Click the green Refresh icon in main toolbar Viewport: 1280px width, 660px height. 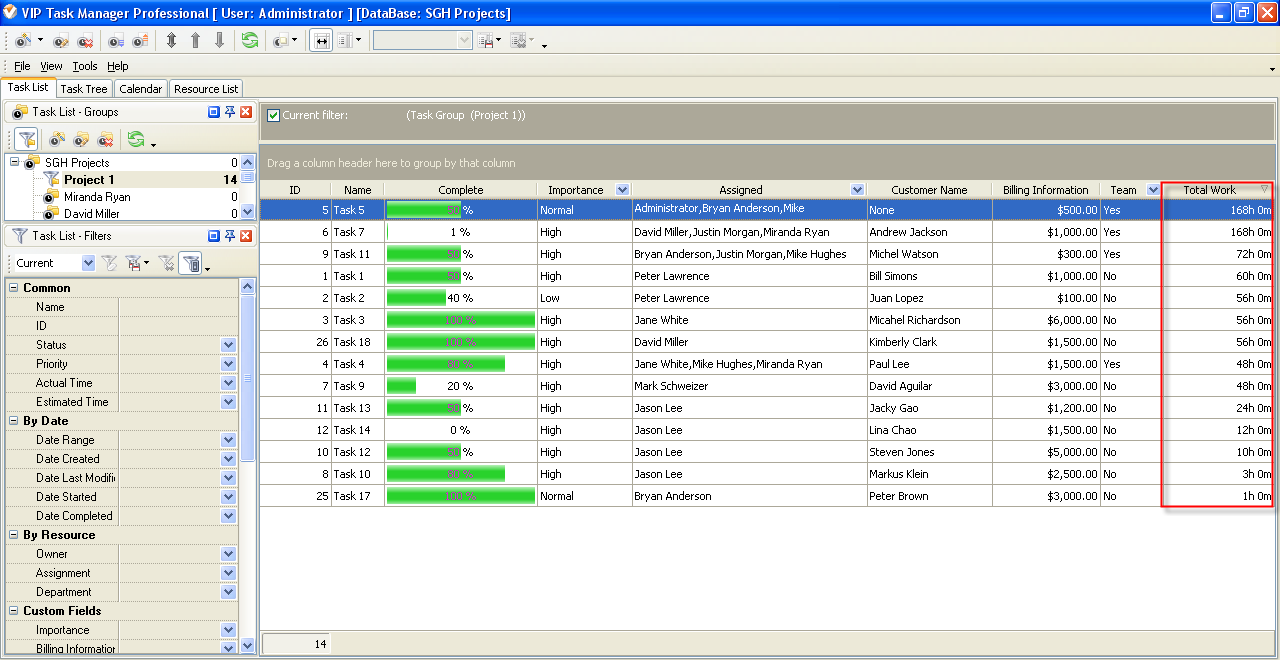coord(249,41)
